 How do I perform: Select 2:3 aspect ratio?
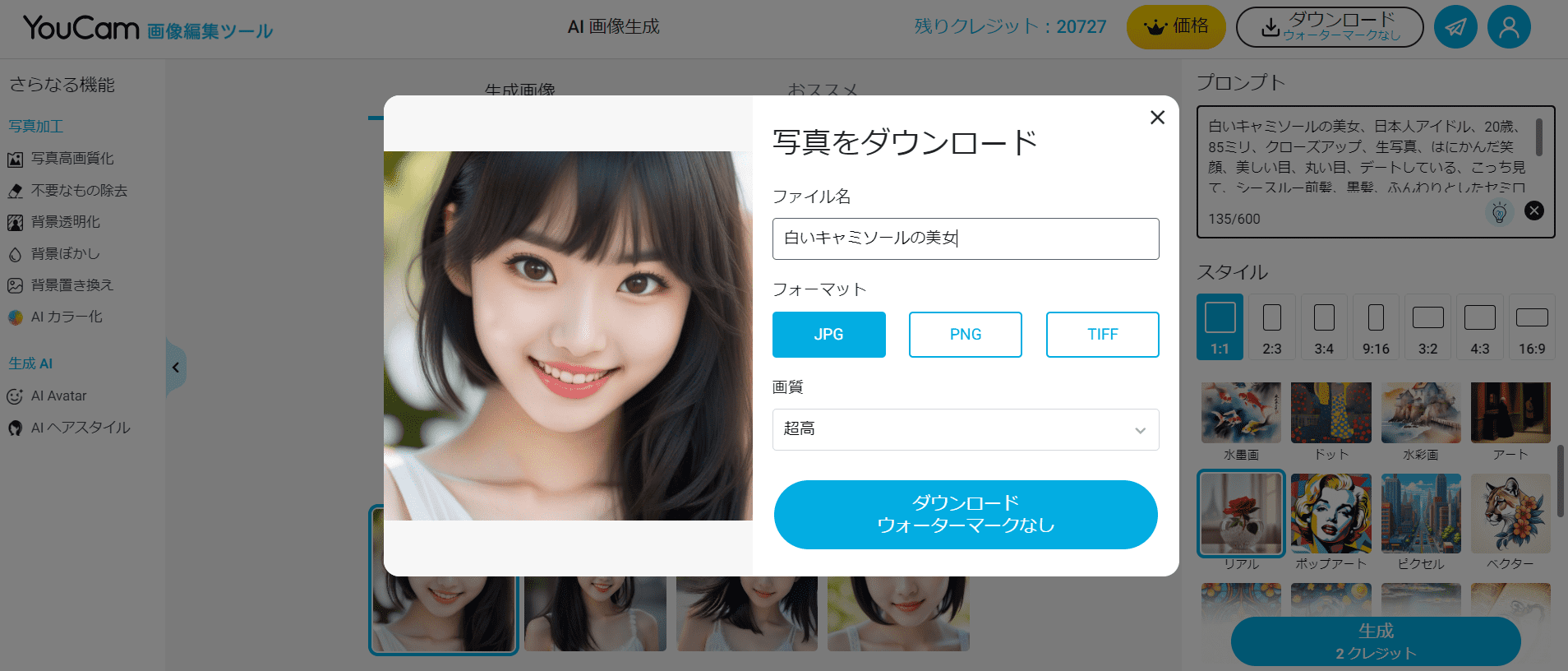[x=1272, y=326]
